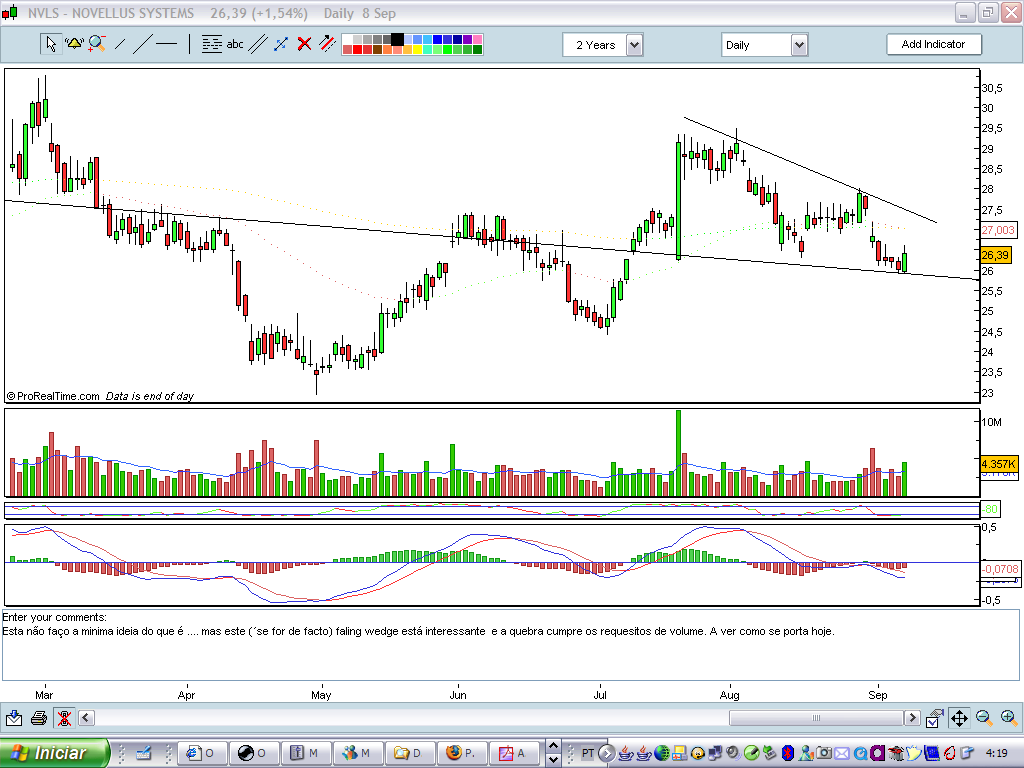Click inside the comments text area

pyautogui.click(x=510, y=645)
